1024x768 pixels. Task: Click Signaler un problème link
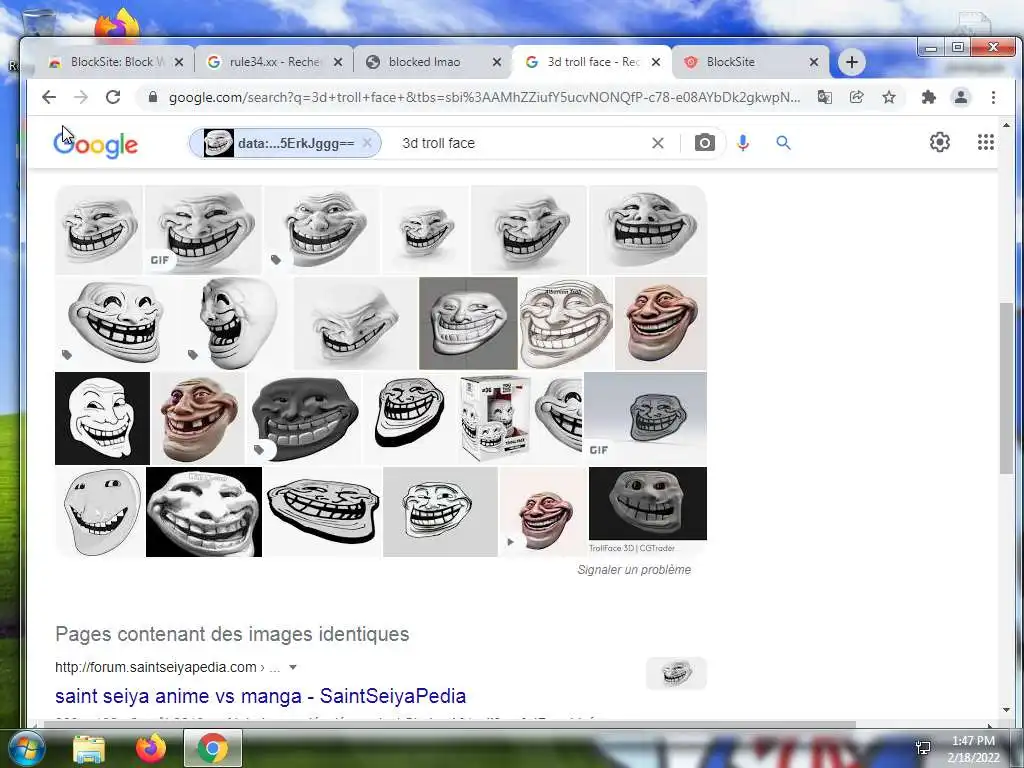click(x=633, y=569)
